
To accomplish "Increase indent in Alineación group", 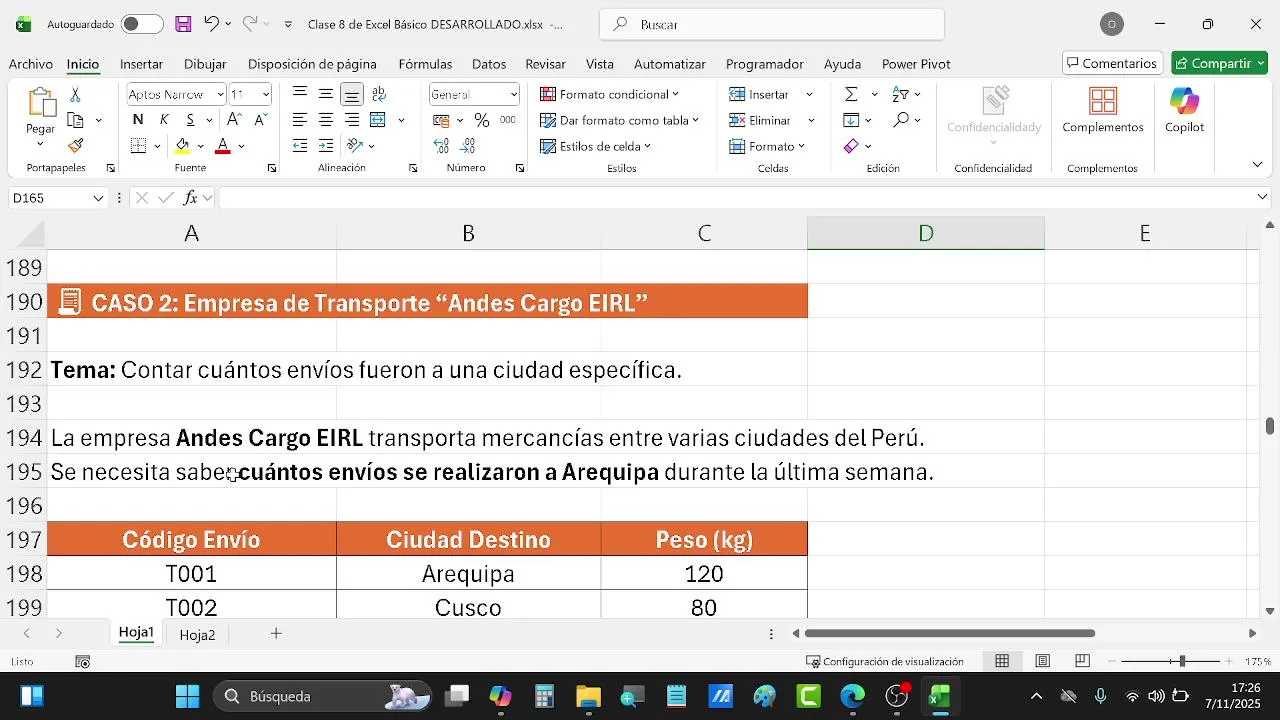I will [x=325, y=146].
